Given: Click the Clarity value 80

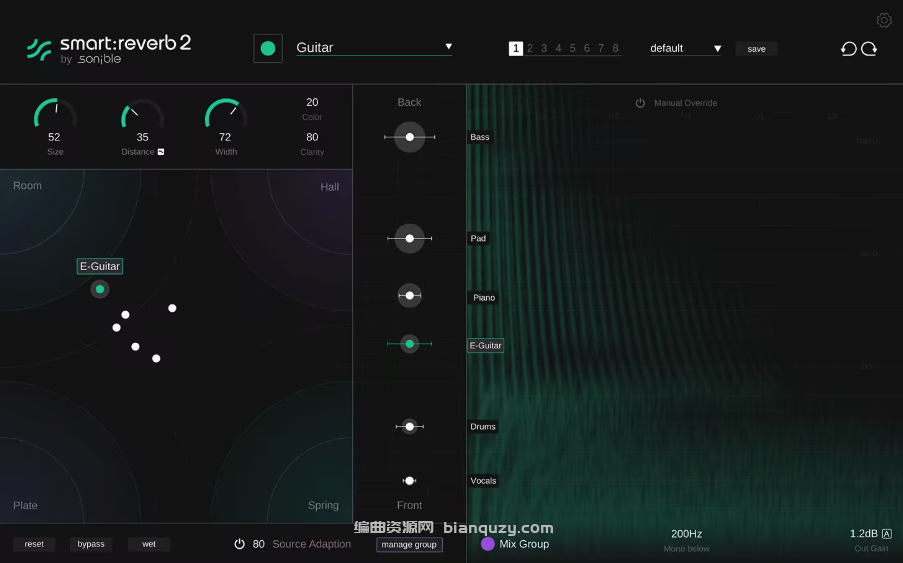Looking at the screenshot, I should pos(312,137).
